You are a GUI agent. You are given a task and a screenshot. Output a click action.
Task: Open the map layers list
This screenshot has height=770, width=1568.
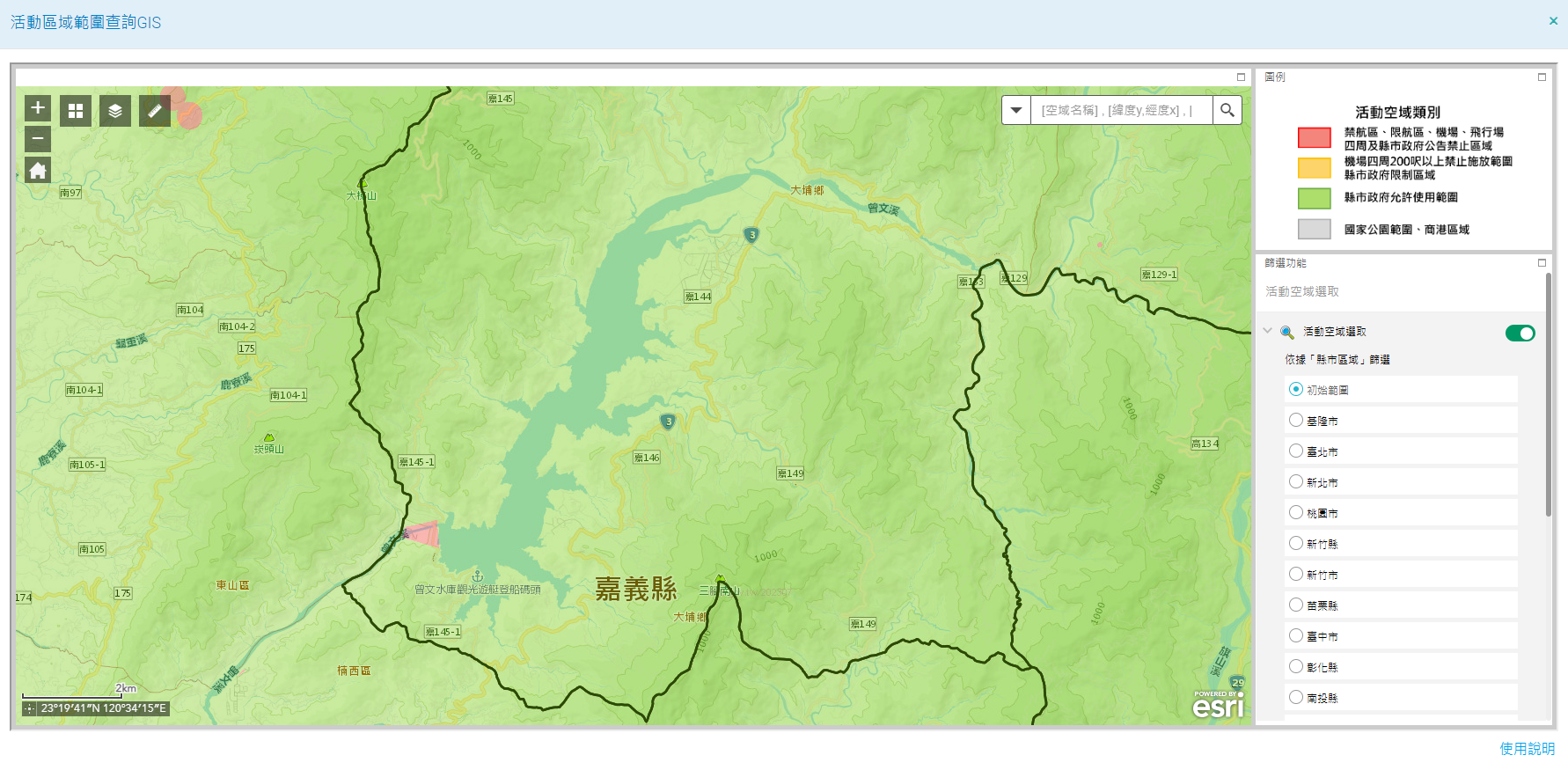point(115,111)
